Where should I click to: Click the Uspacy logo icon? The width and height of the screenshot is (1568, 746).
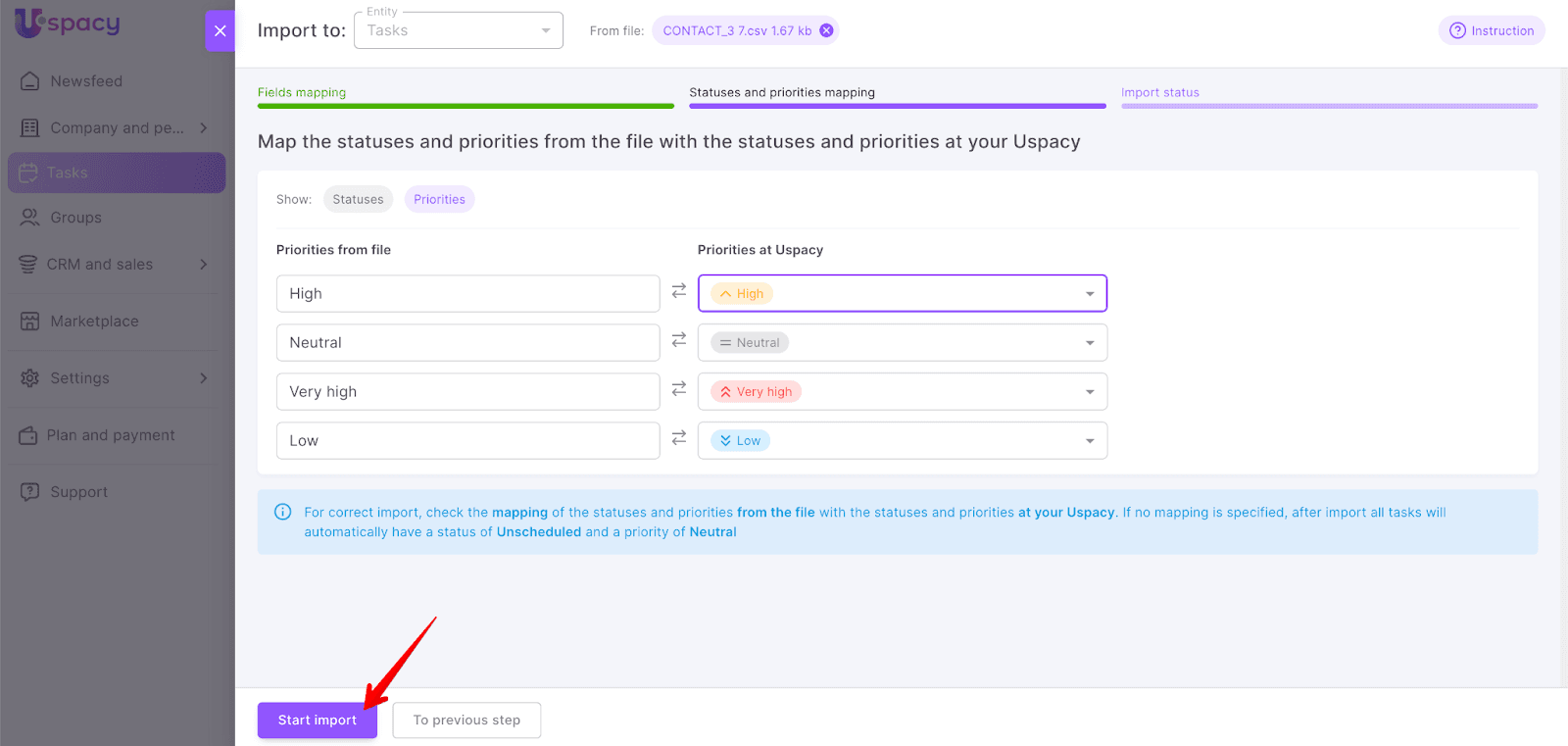click(29, 22)
